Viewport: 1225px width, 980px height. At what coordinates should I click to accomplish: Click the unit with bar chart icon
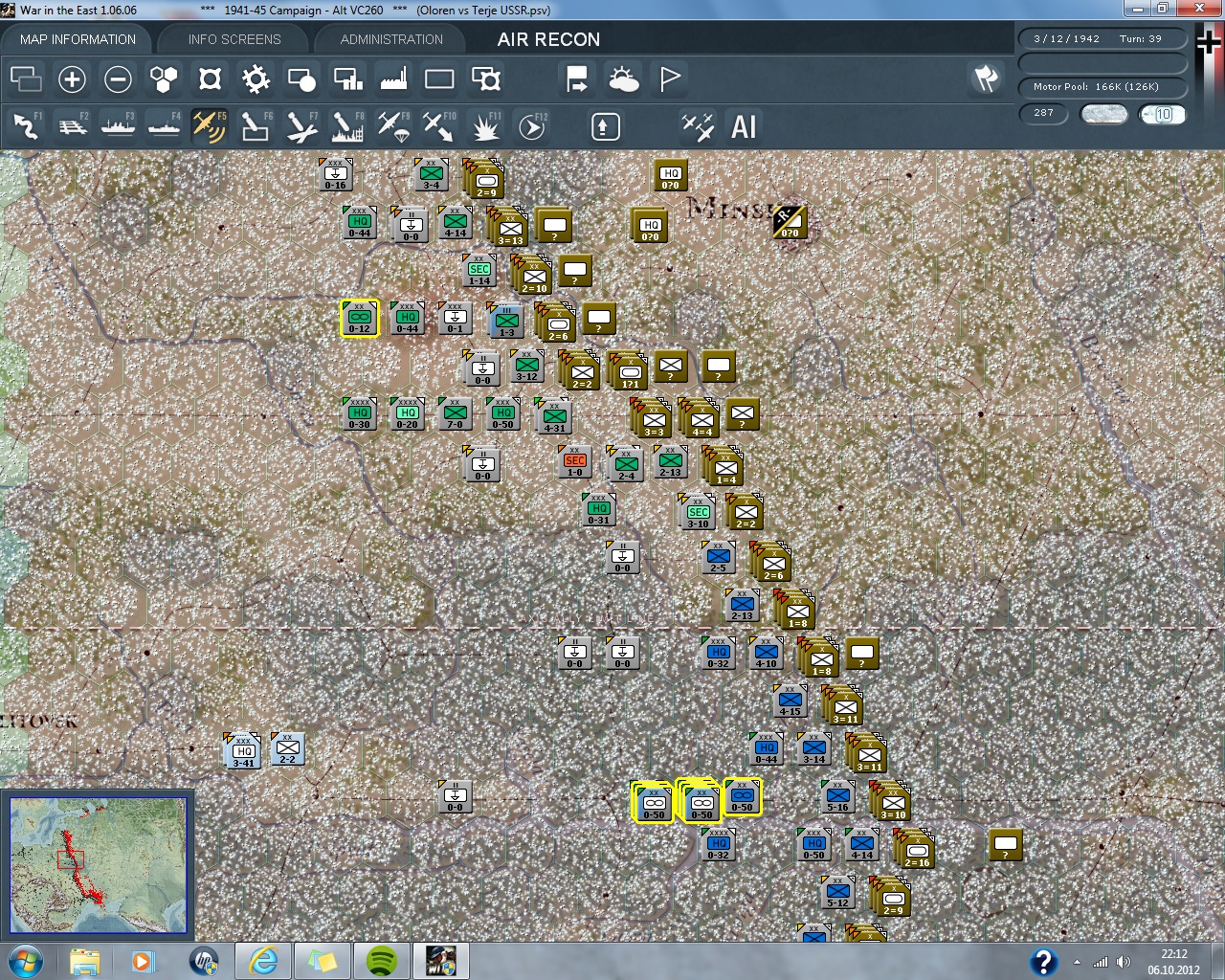[347, 79]
